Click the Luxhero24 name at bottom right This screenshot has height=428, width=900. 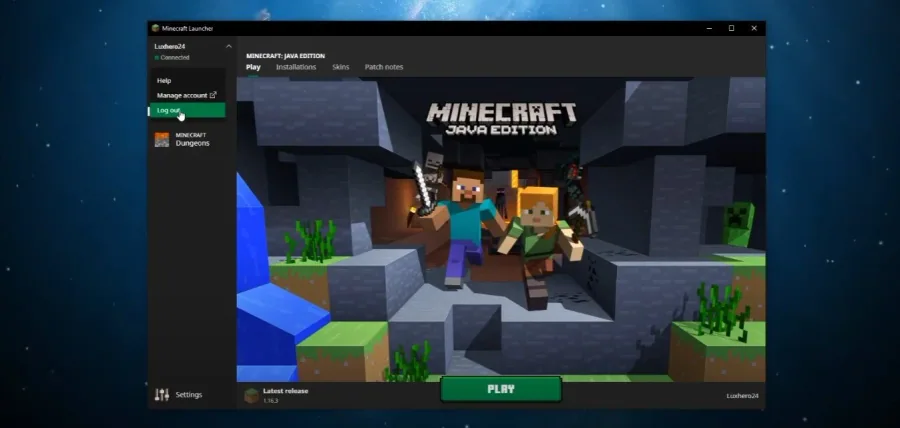pos(742,396)
